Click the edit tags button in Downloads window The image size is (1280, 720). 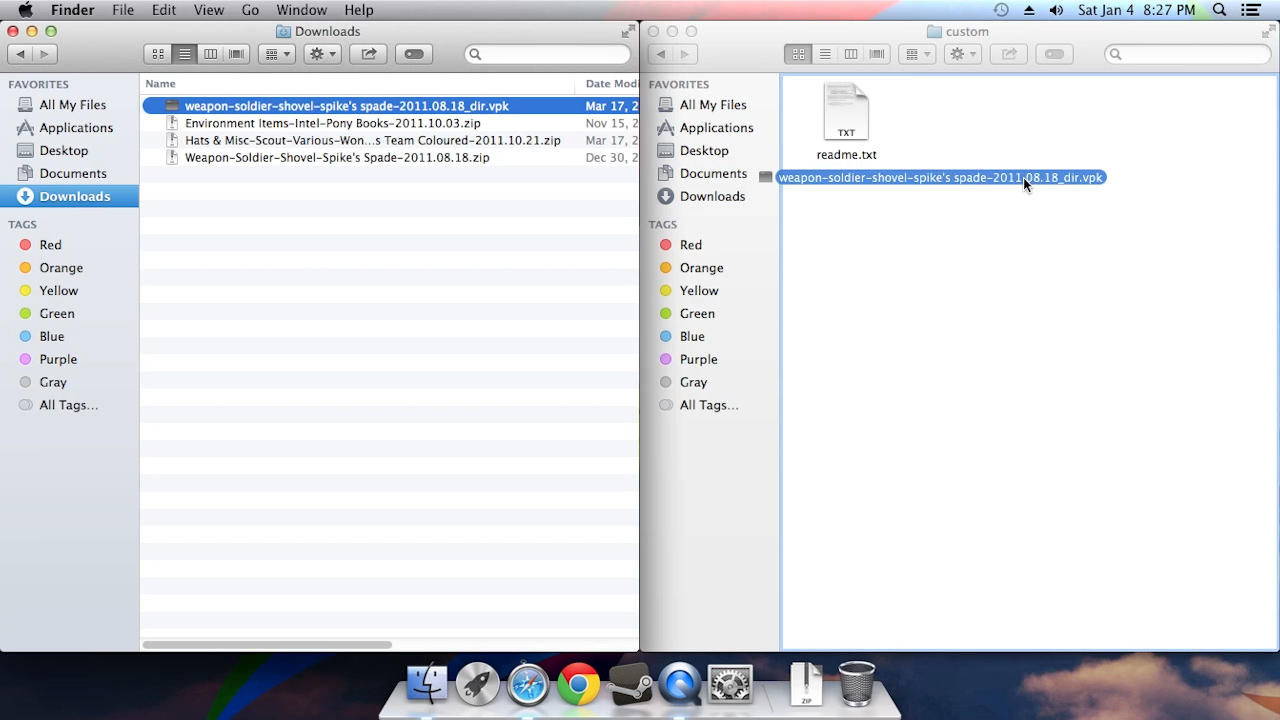414,54
